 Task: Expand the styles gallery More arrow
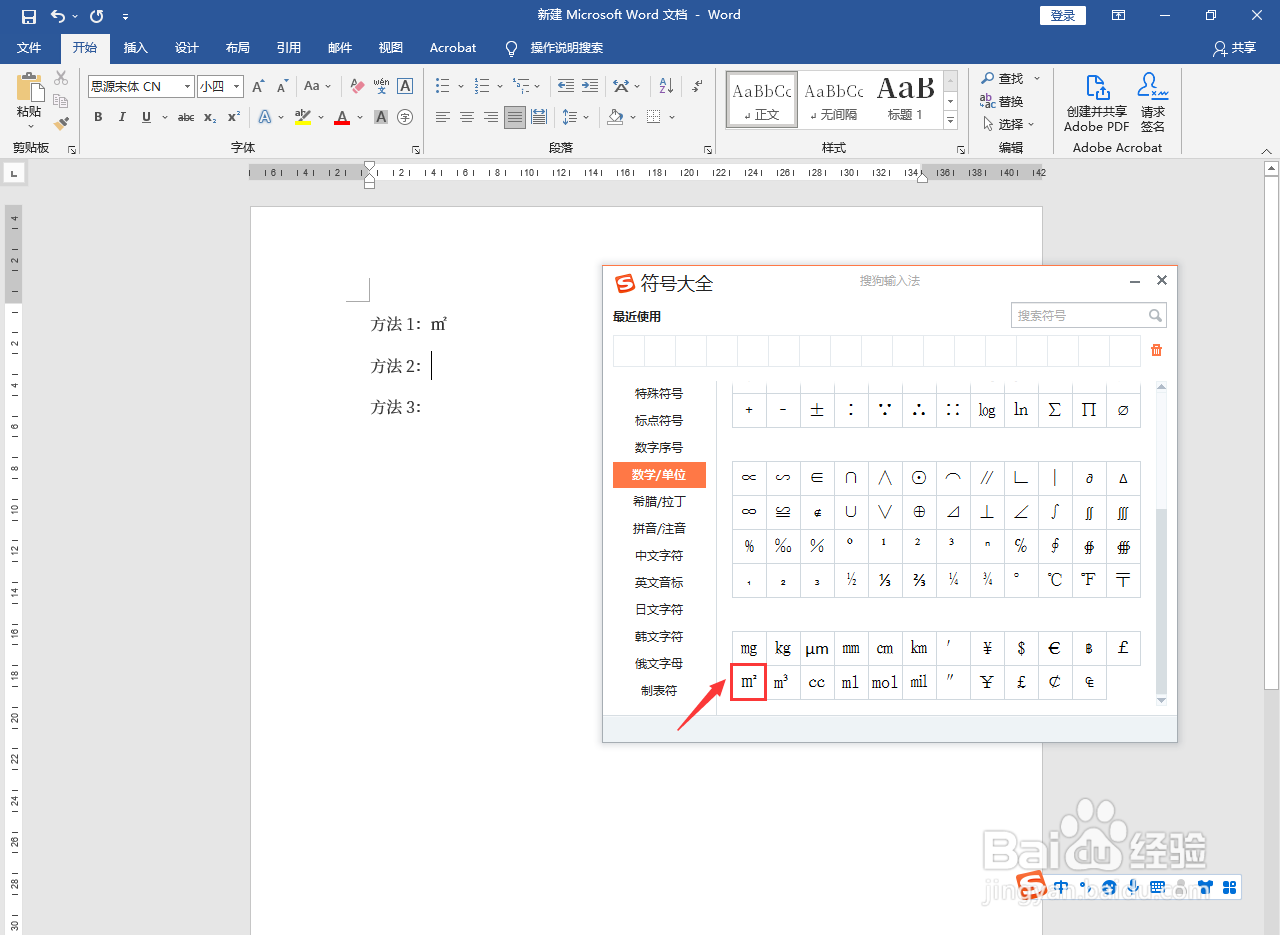[x=951, y=121]
